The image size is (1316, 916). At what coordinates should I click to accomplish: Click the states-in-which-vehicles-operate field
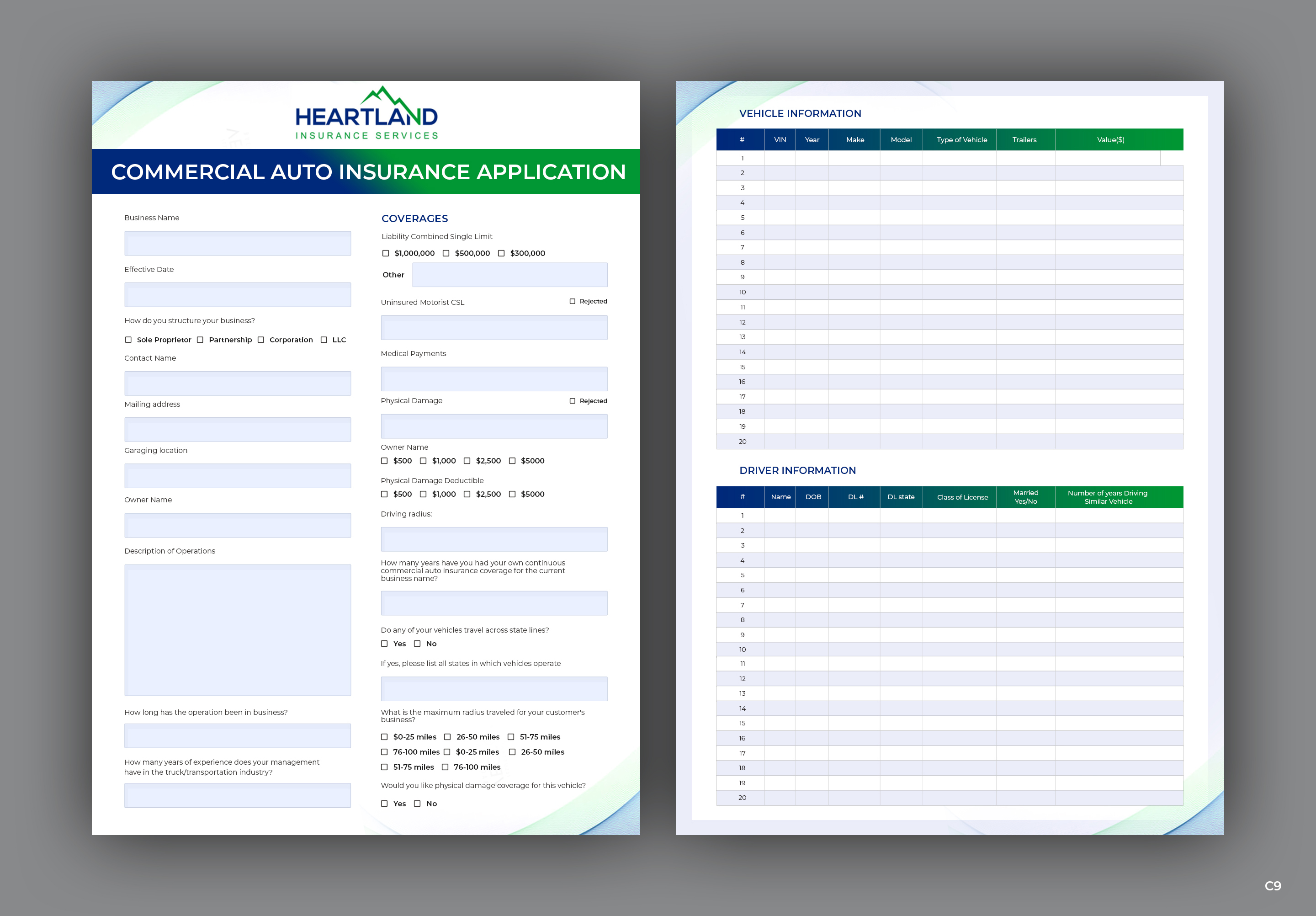pyautogui.click(x=494, y=689)
